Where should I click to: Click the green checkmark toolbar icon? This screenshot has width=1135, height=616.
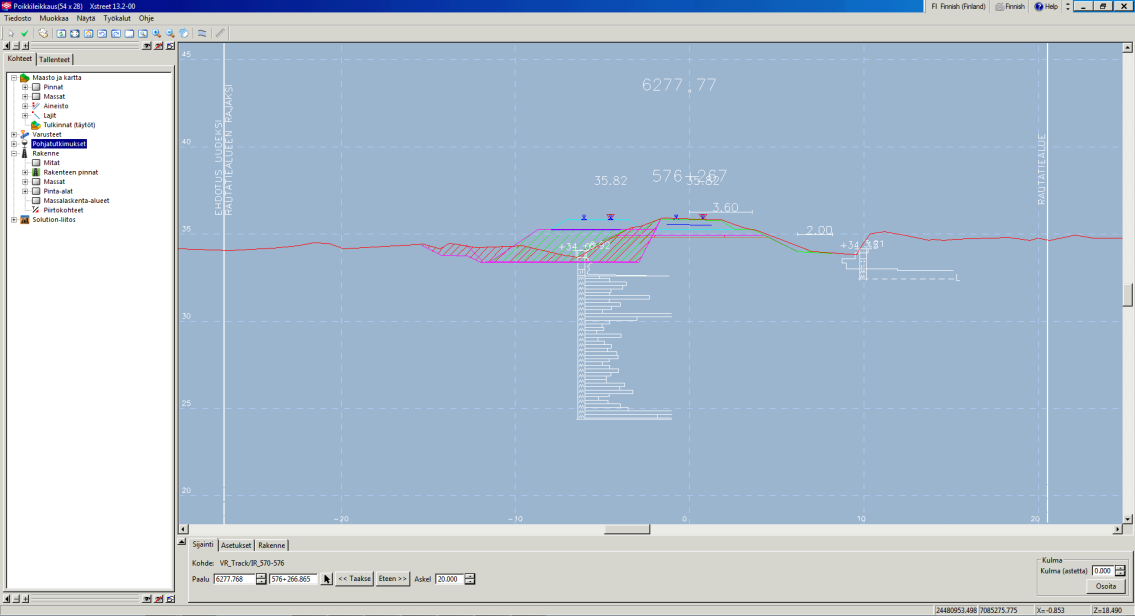[x=25, y=33]
